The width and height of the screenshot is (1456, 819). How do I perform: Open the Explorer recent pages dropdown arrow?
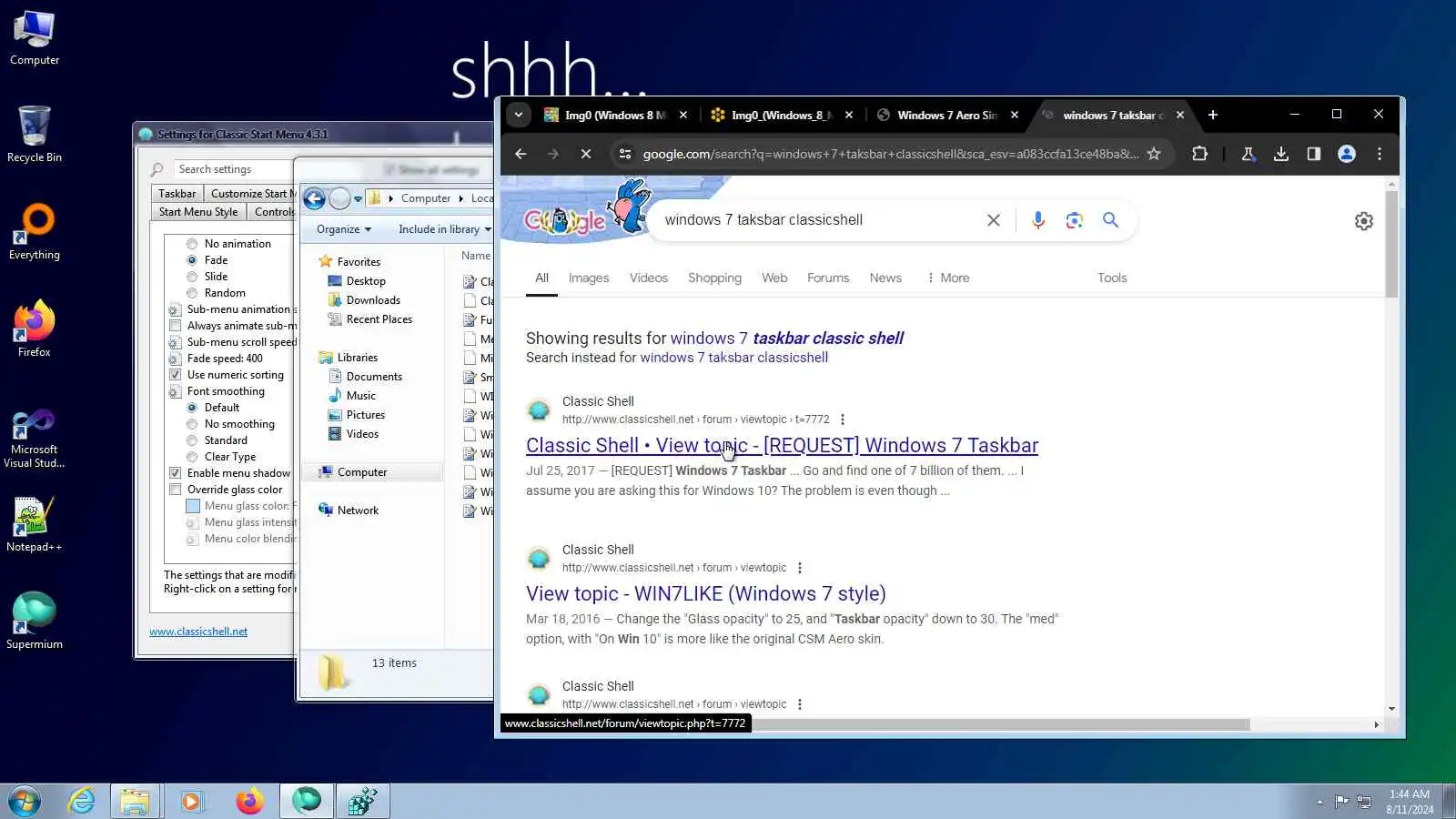pyautogui.click(x=359, y=198)
